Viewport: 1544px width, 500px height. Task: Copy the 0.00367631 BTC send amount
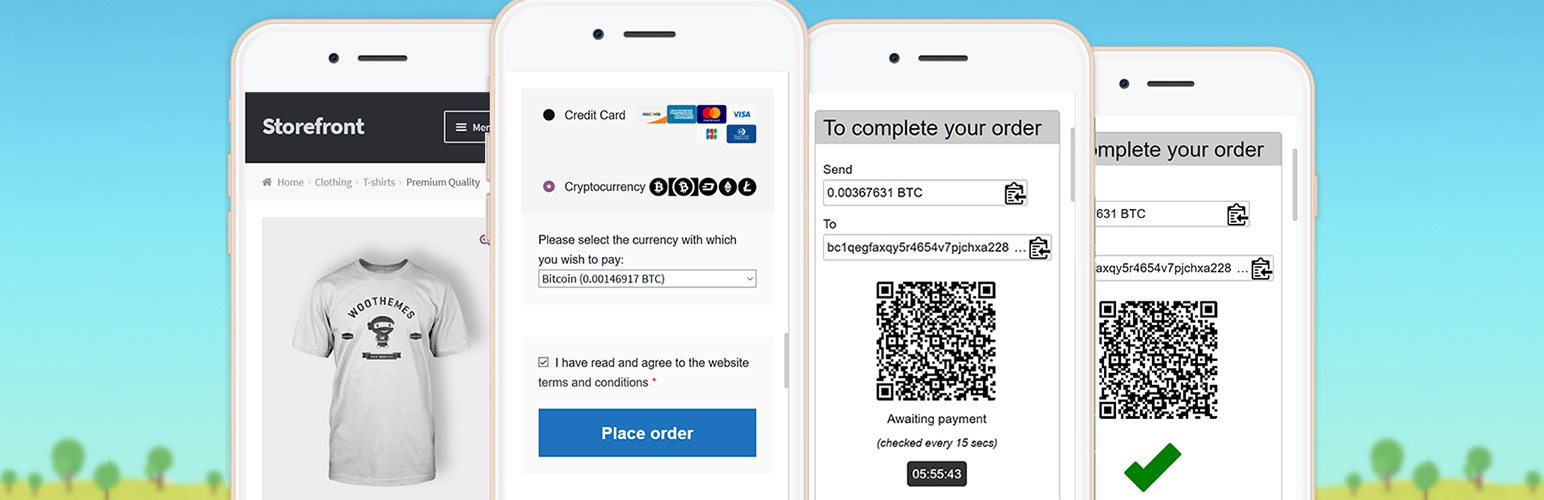point(1014,194)
